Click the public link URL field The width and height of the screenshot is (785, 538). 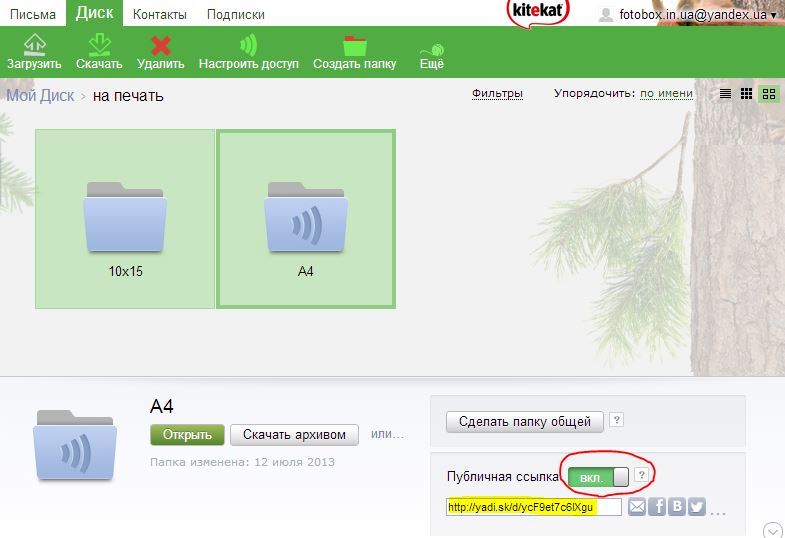pyautogui.click(x=534, y=507)
